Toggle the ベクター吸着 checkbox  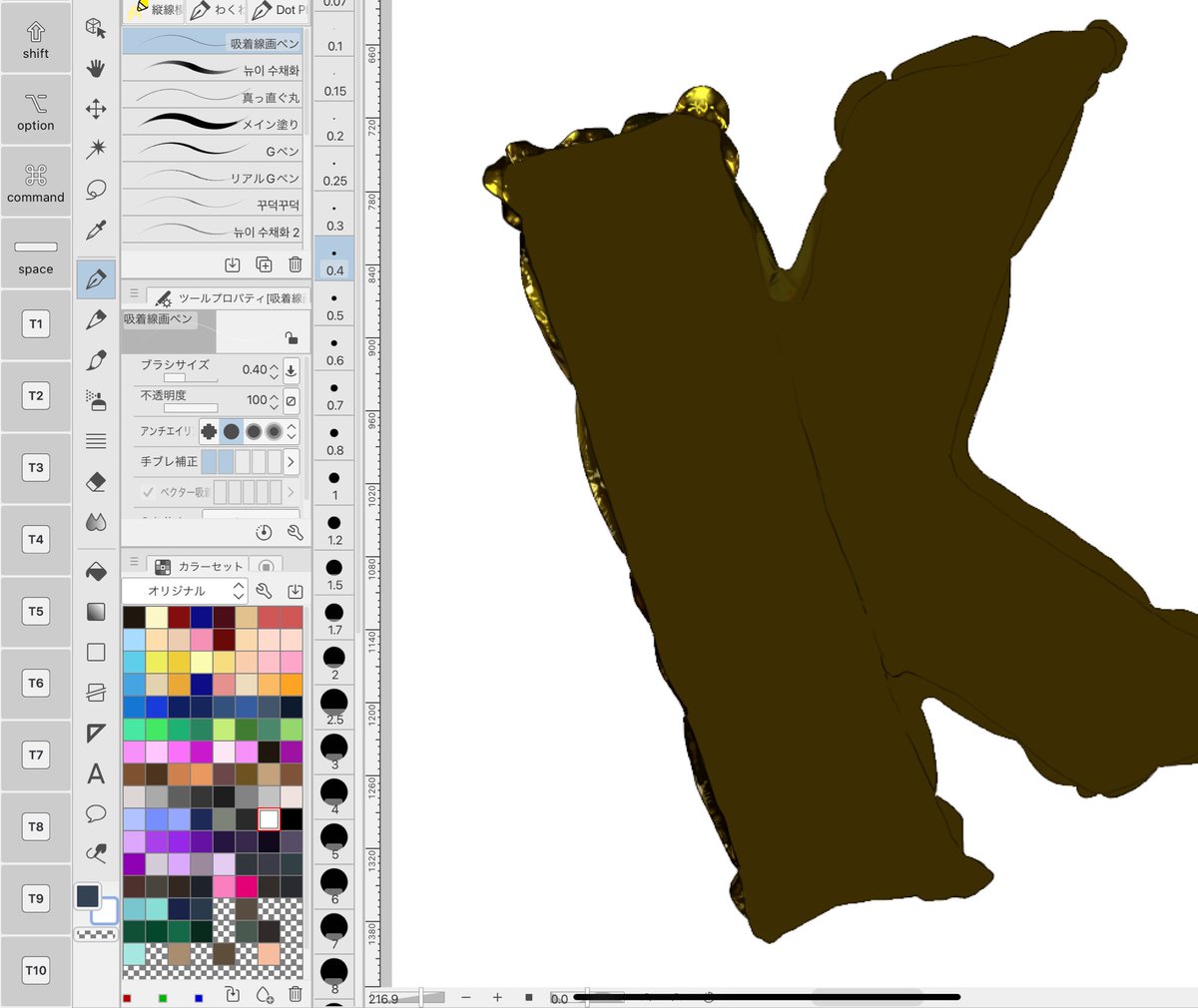point(148,492)
